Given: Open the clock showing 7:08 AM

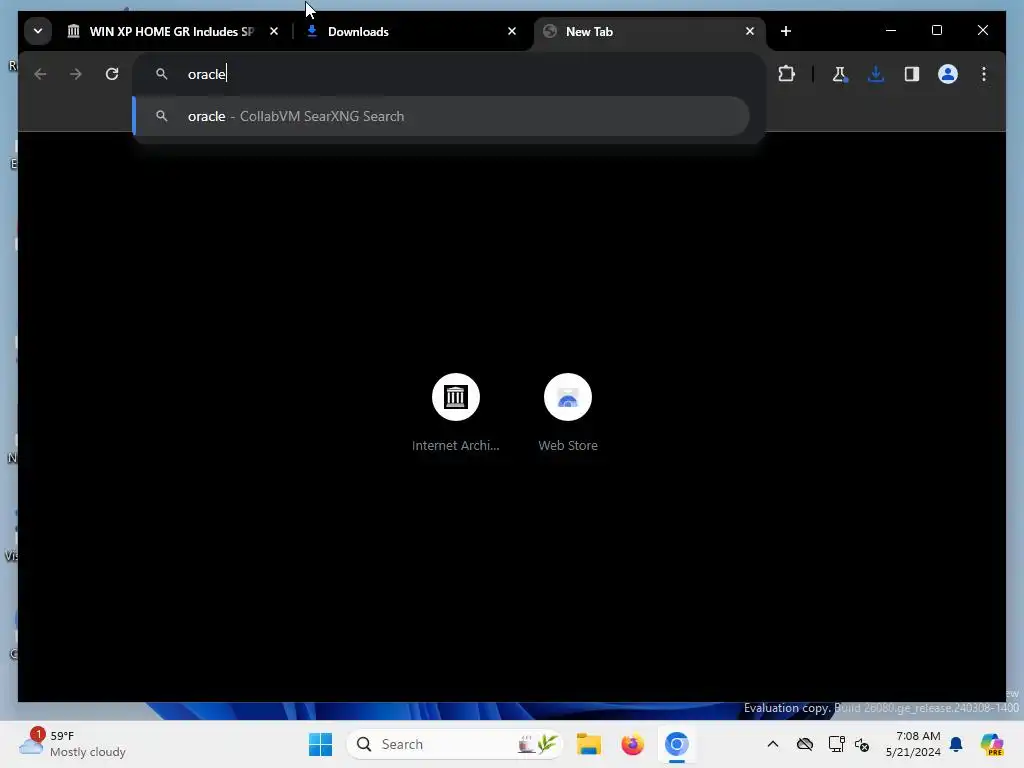Looking at the screenshot, I should coord(912,744).
